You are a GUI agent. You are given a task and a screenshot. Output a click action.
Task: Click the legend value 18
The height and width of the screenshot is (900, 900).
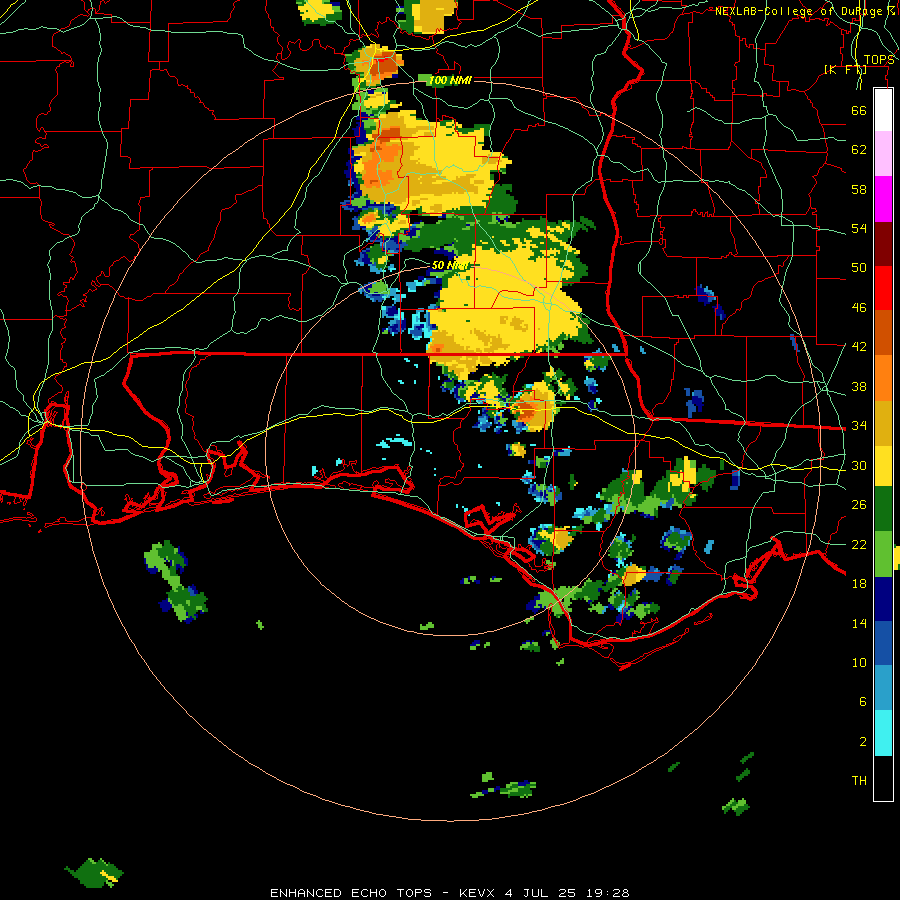pos(859,584)
